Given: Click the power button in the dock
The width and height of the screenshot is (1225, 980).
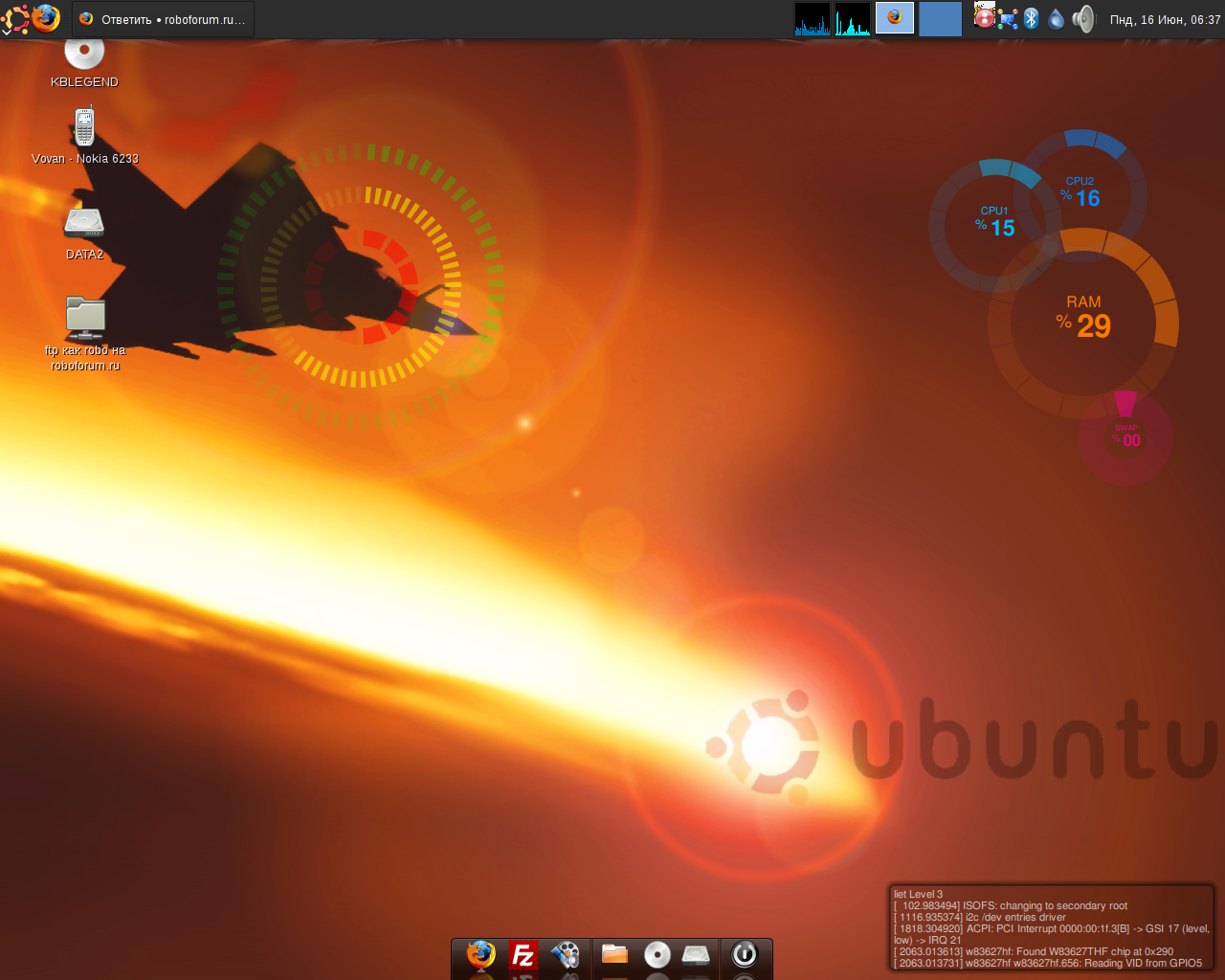Looking at the screenshot, I should [x=744, y=953].
